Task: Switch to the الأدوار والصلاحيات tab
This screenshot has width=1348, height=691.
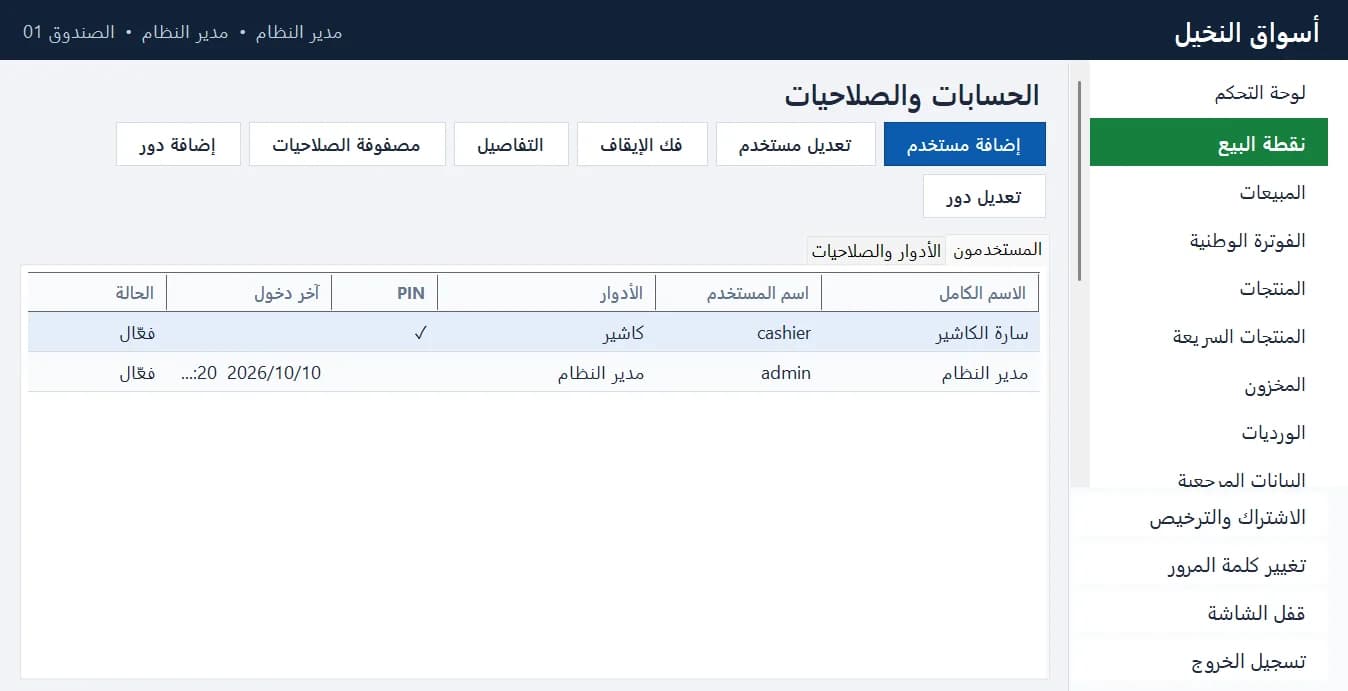Action: click(x=877, y=251)
